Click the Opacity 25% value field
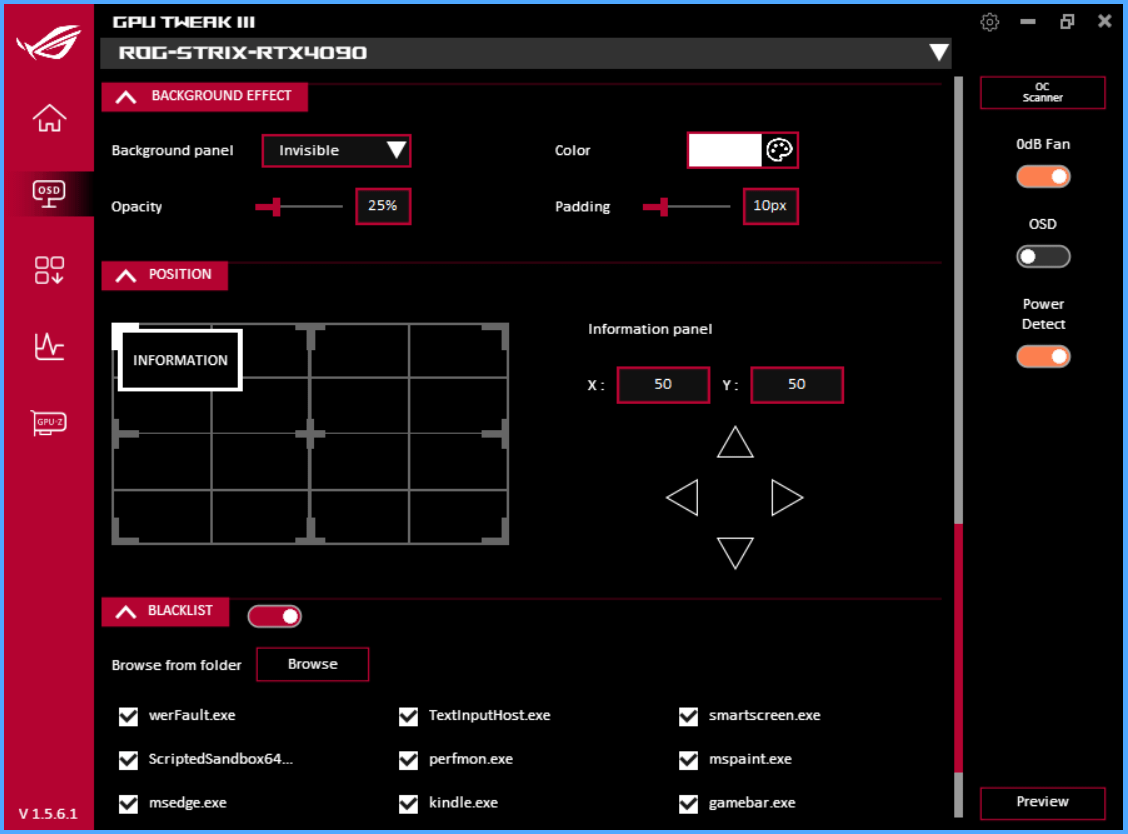This screenshot has width=1128, height=834. (x=383, y=206)
